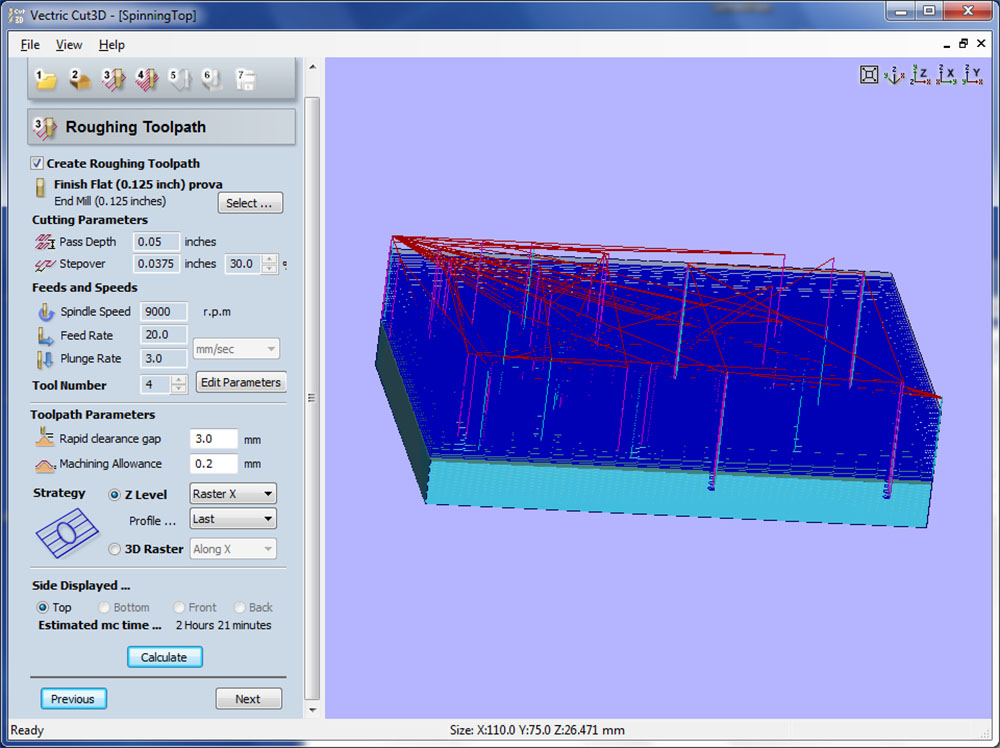
Task: Increase the stepover percentage spinner
Action: [270, 259]
